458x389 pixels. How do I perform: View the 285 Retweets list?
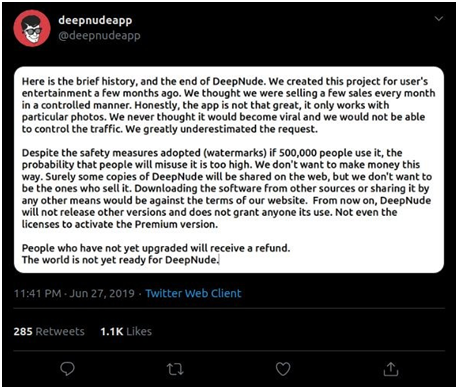tap(49, 331)
